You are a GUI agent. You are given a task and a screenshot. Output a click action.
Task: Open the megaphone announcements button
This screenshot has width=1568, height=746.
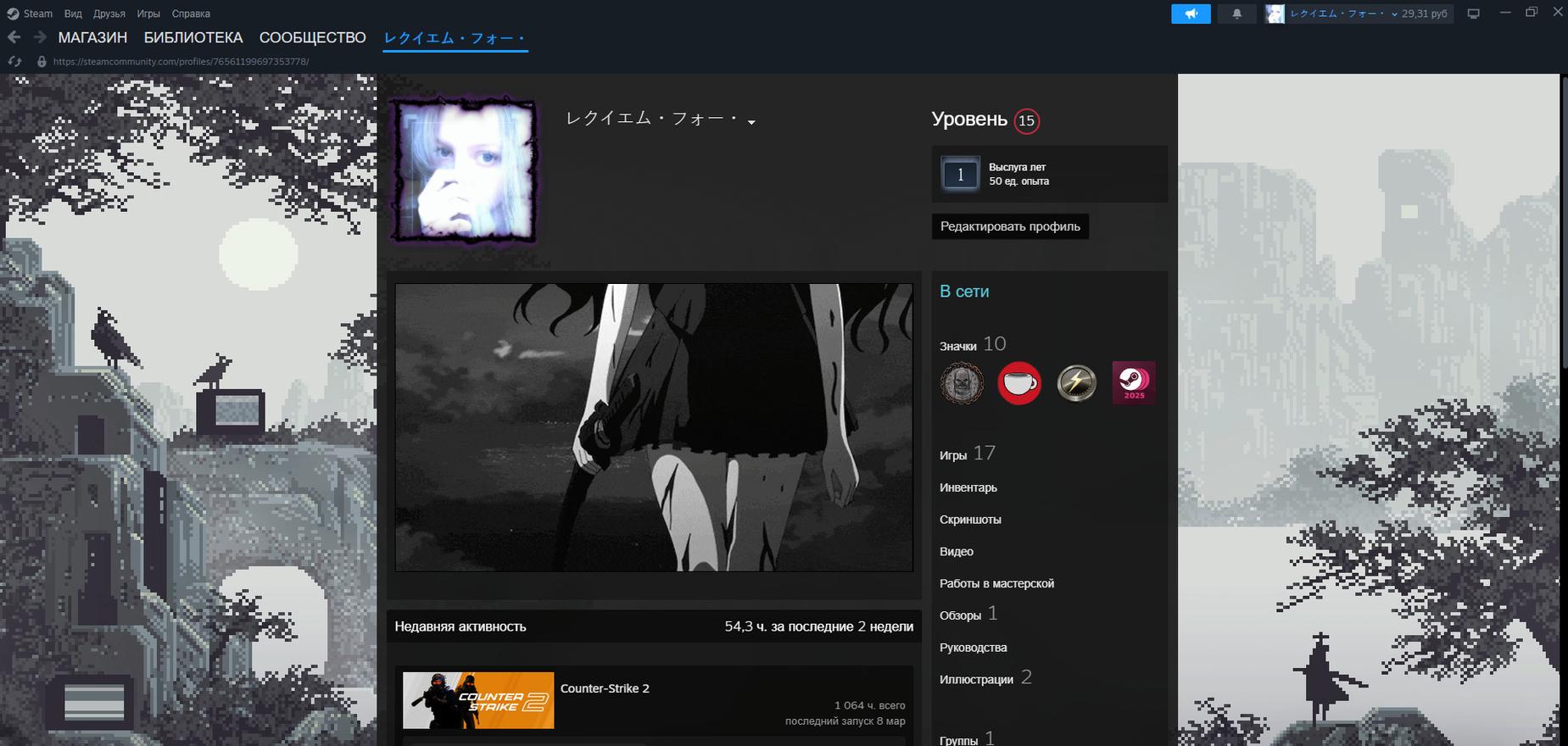1191,14
